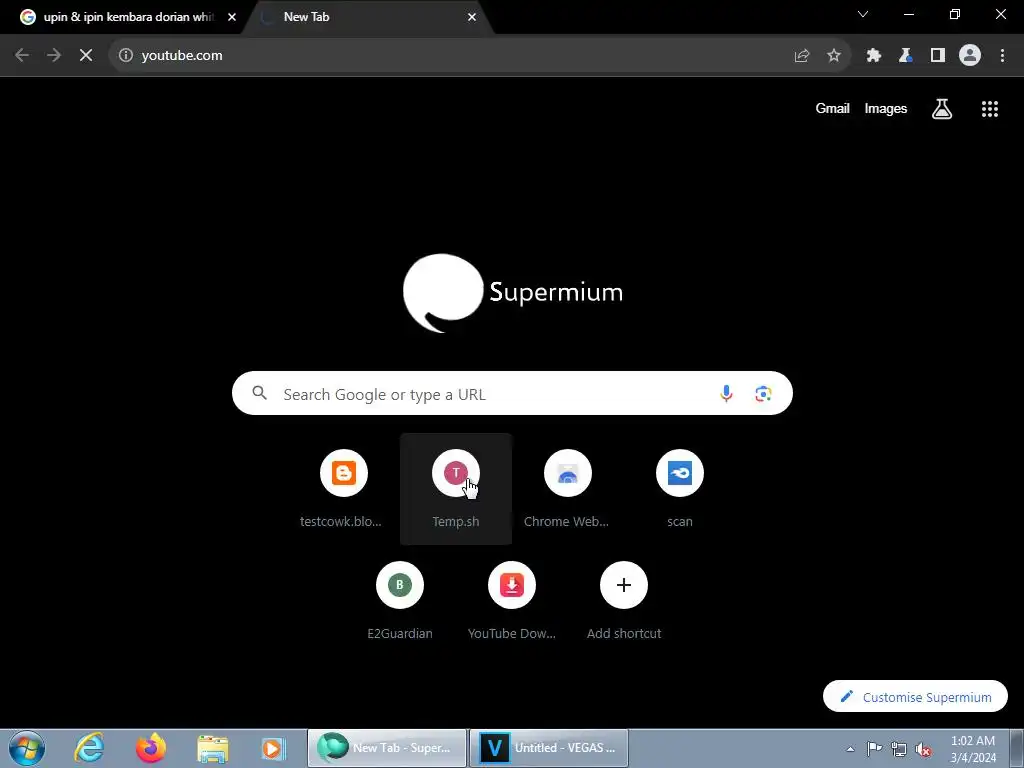Share this page via the share icon
This screenshot has width=1024, height=768.
tap(802, 56)
